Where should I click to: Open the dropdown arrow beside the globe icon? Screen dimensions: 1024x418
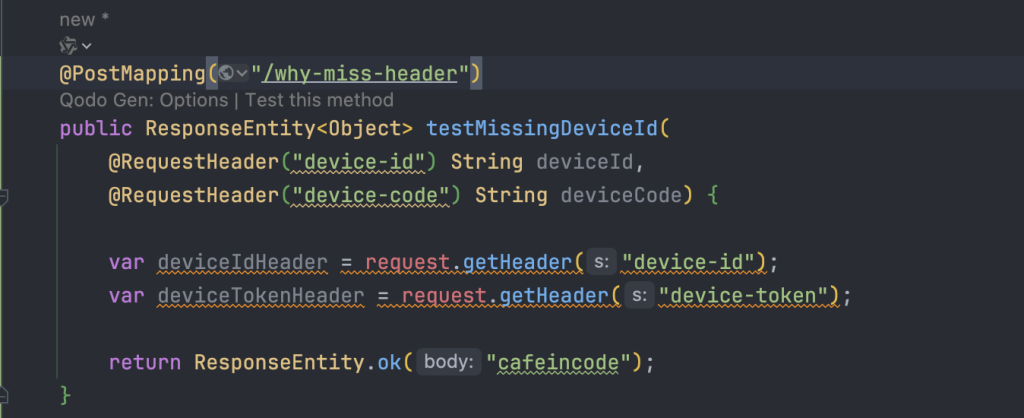(x=242, y=73)
